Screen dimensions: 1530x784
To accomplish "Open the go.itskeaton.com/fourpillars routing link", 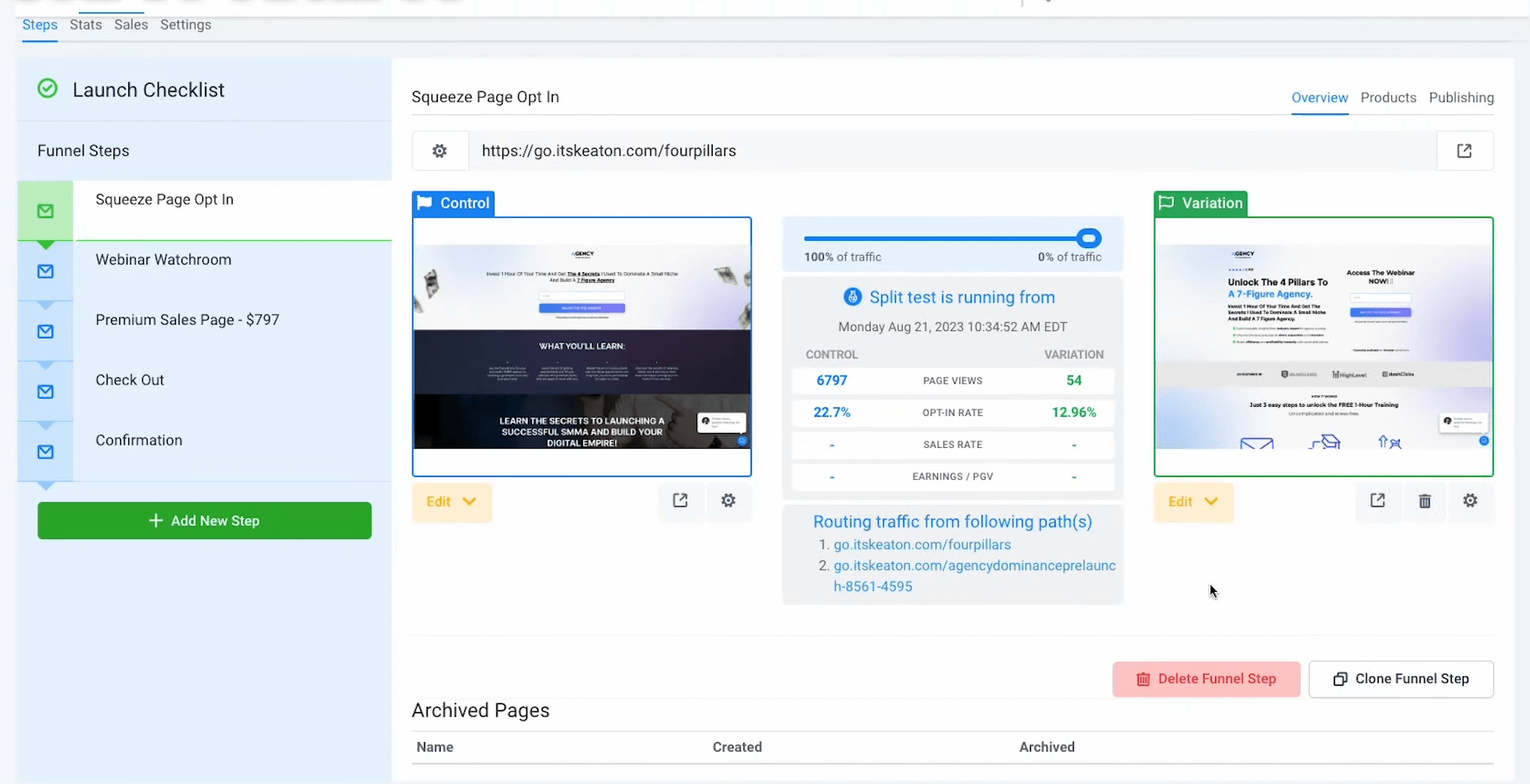I will pyautogui.click(x=922, y=545).
